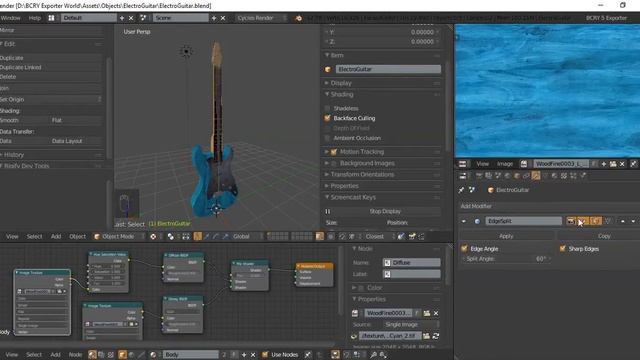Toggle the 3D manipulator widget icon

(198, 236)
